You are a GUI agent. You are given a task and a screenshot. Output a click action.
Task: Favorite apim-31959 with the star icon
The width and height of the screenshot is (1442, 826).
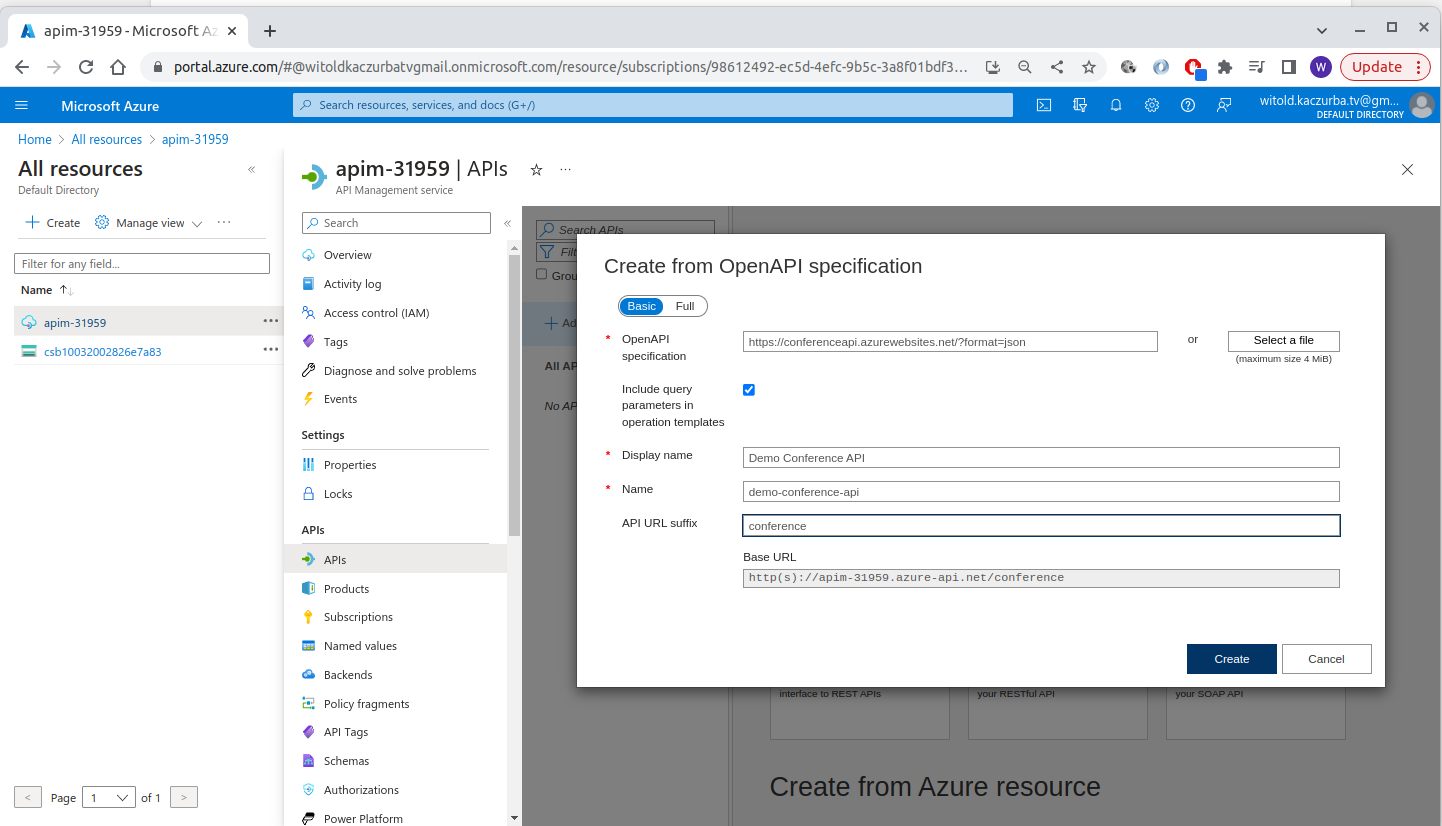pyautogui.click(x=536, y=170)
